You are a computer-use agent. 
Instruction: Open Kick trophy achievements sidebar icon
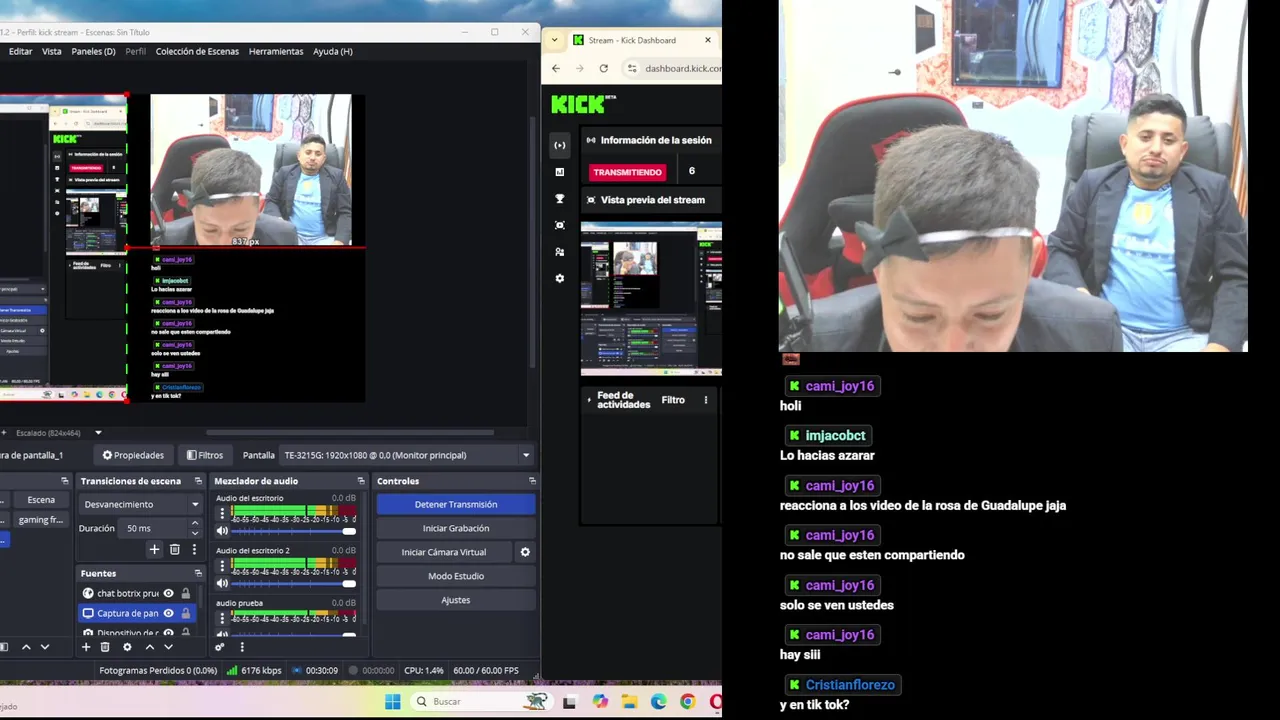560,198
